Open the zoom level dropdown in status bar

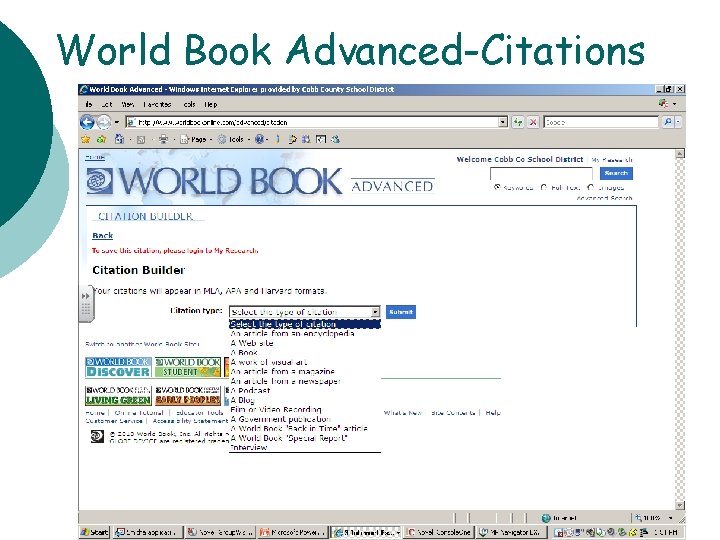click(x=670, y=518)
